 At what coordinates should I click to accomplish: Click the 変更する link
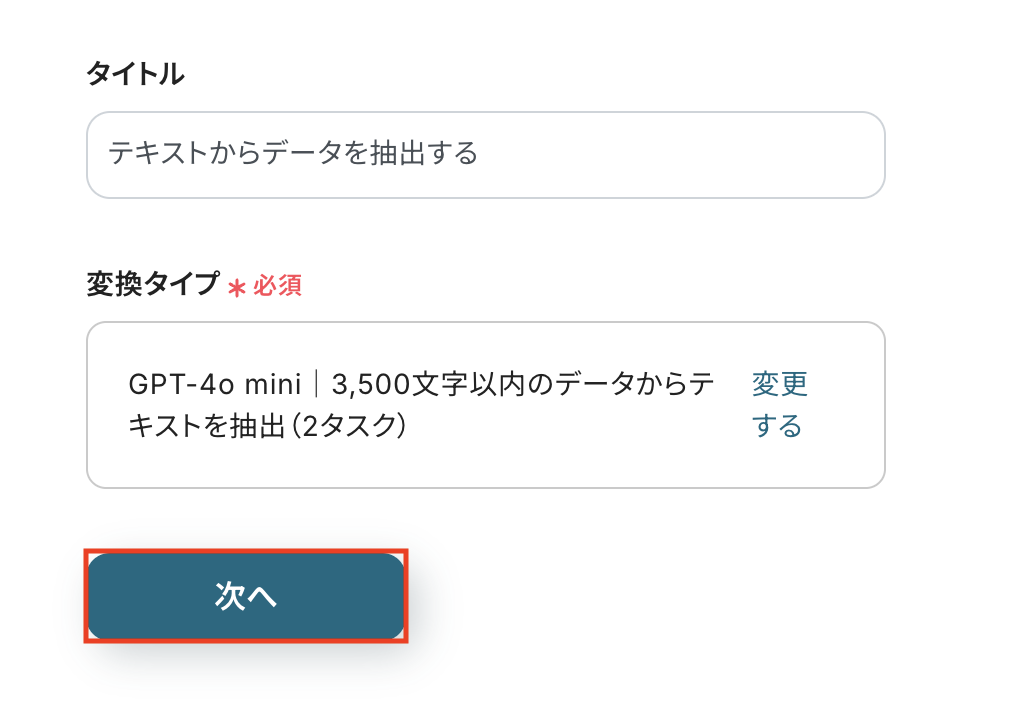779,405
